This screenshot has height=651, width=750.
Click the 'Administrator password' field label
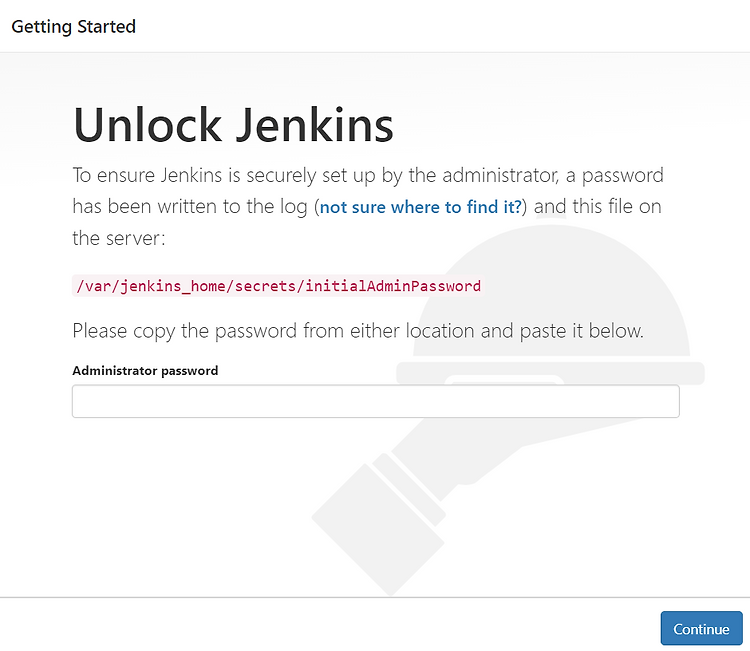[x=145, y=371]
